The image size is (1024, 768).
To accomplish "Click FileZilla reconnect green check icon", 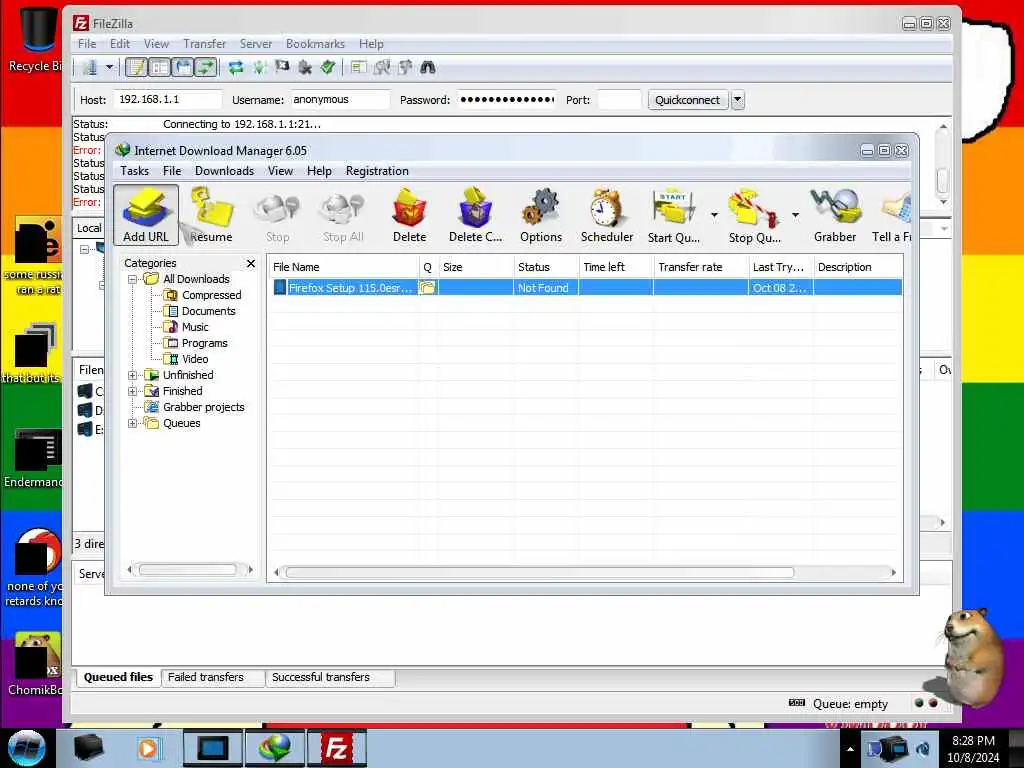I will (x=328, y=67).
